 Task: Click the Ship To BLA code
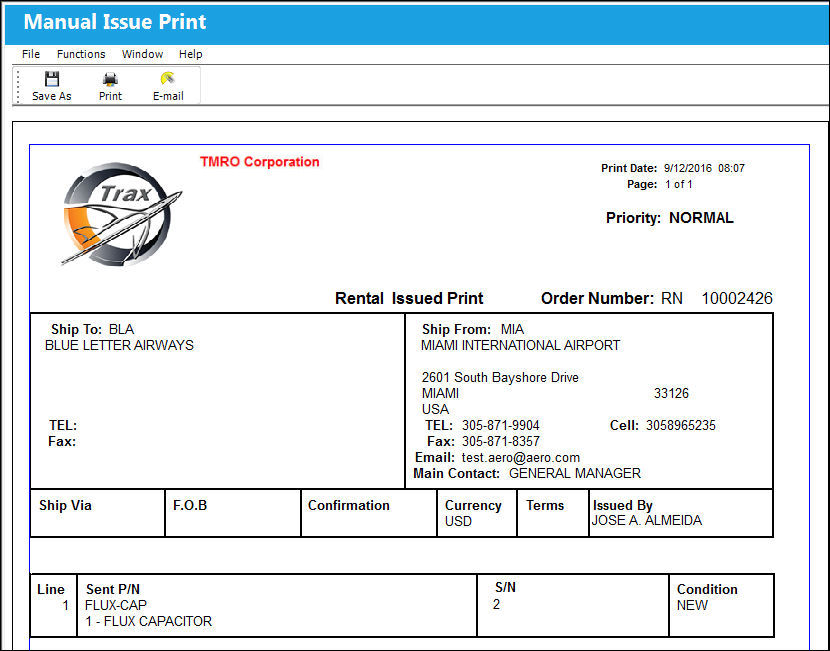[121, 329]
